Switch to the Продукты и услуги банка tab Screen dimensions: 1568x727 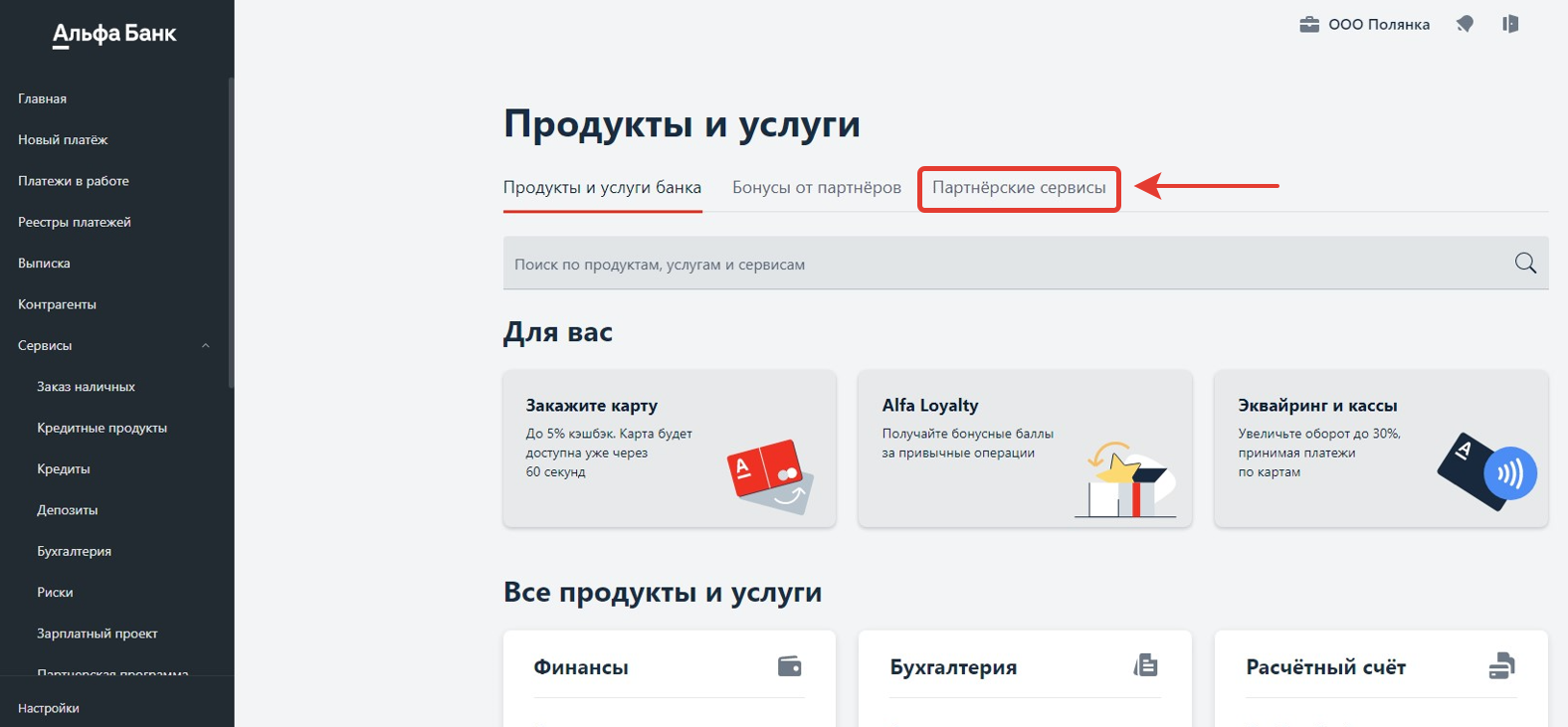[602, 187]
